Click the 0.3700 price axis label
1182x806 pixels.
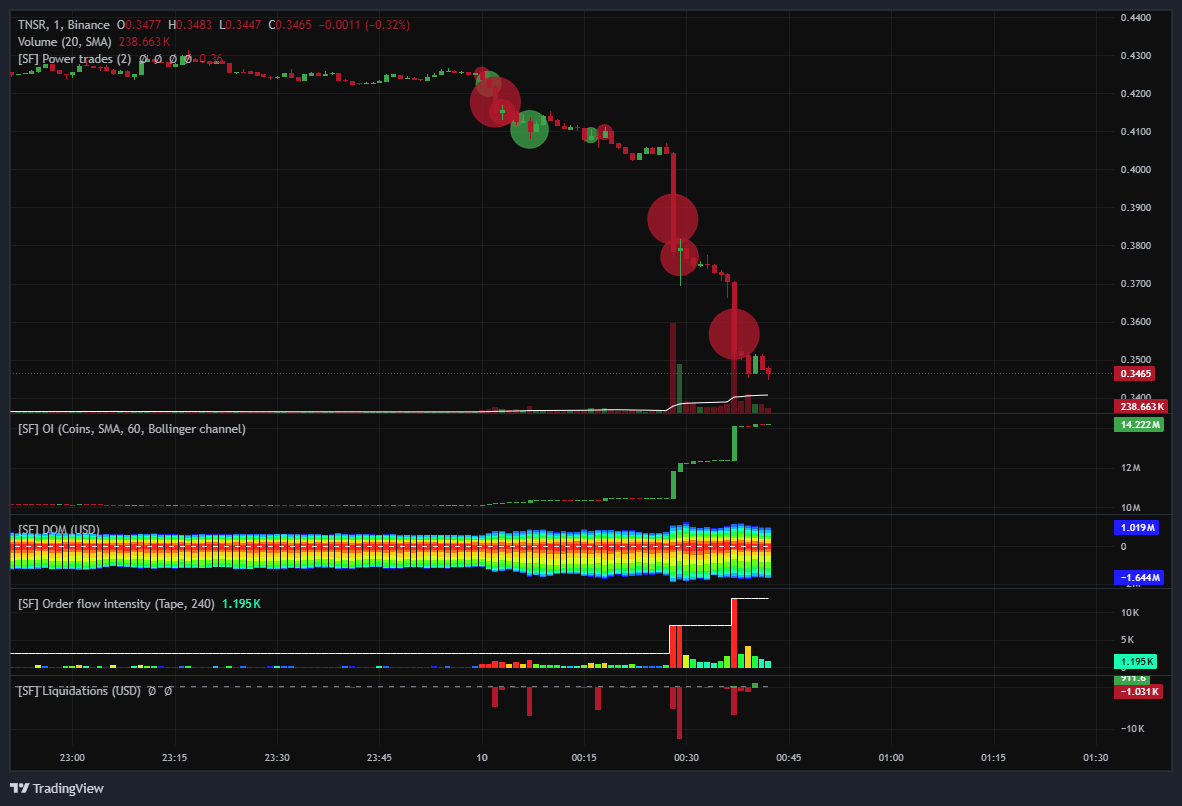click(x=1135, y=283)
